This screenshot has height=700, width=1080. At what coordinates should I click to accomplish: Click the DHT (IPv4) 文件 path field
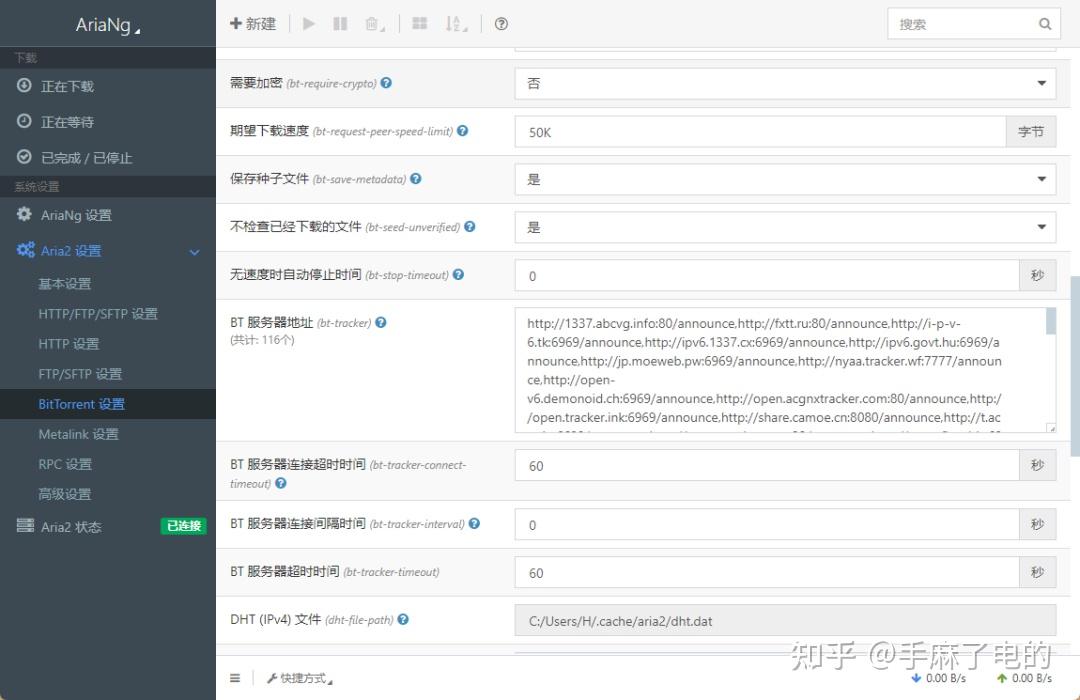[x=785, y=620]
